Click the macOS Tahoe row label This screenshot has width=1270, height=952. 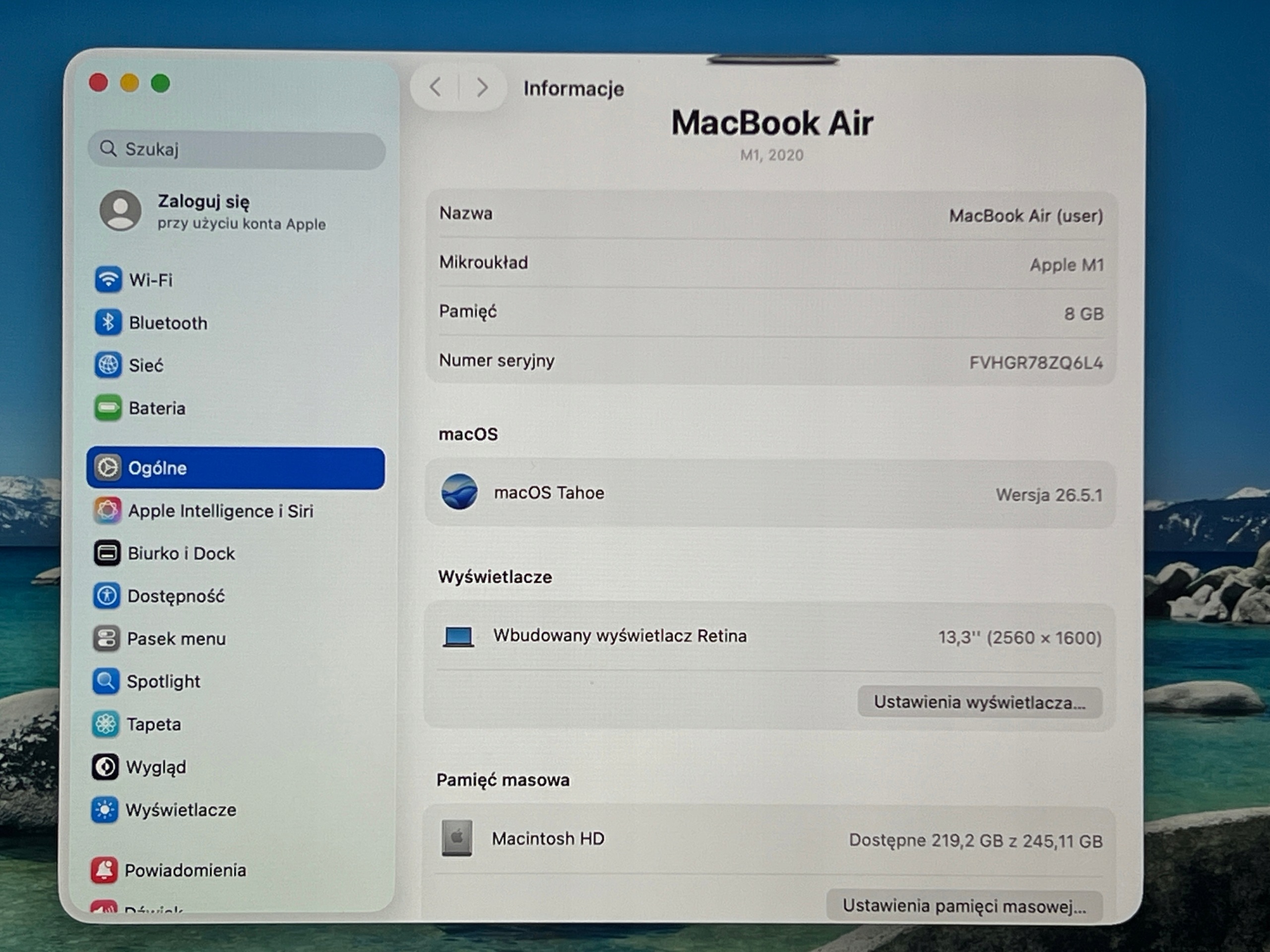click(x=550, y=492)
